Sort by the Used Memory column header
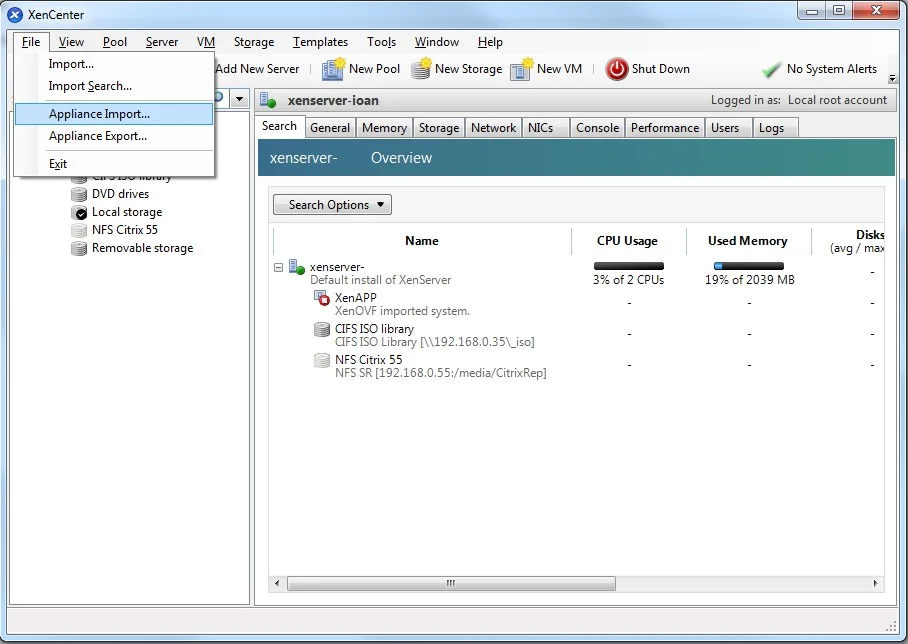Screen dimensions: 908x644 coord(748,241)
